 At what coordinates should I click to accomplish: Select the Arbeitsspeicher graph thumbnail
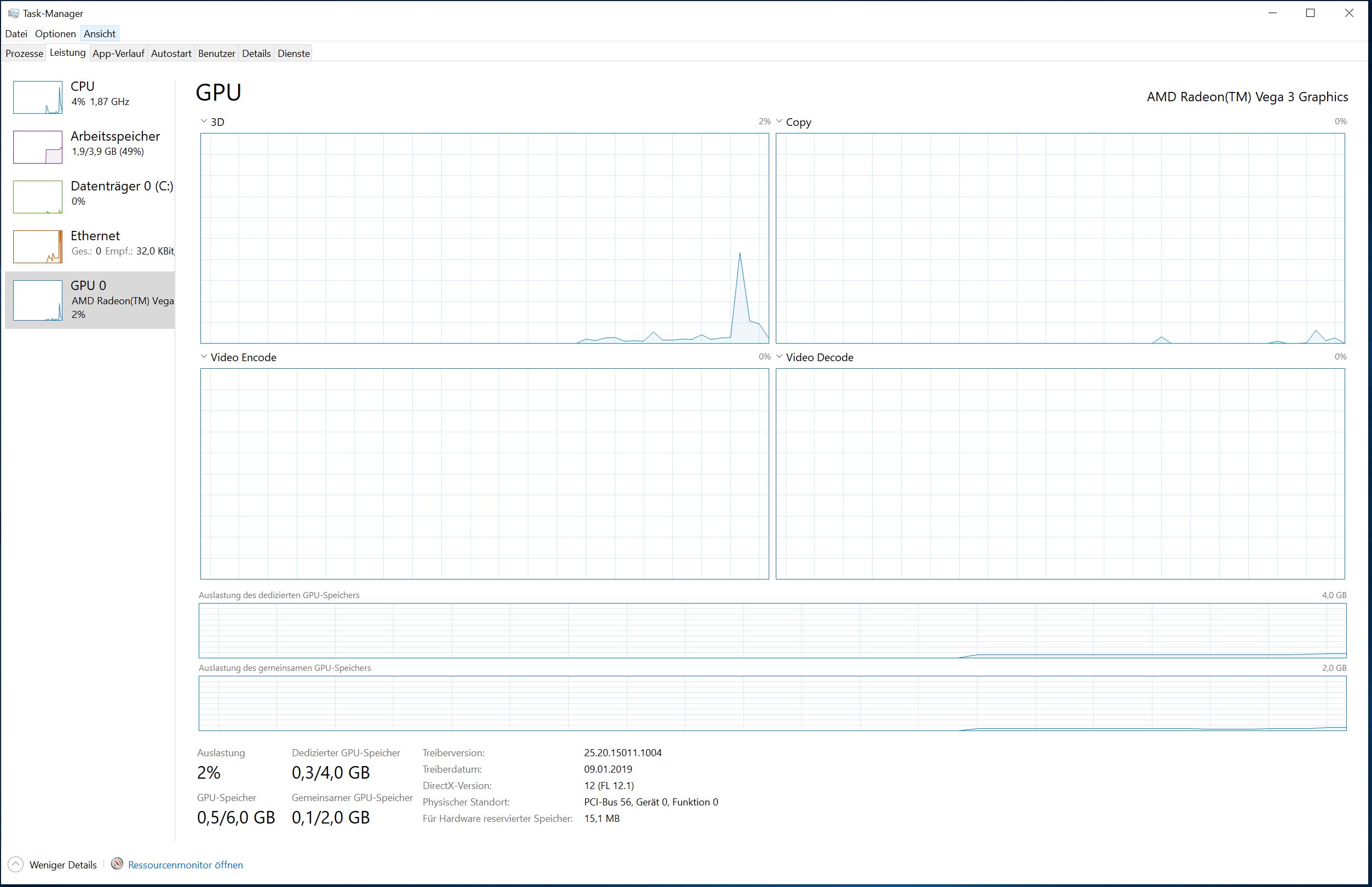click(x=37, y=147)
